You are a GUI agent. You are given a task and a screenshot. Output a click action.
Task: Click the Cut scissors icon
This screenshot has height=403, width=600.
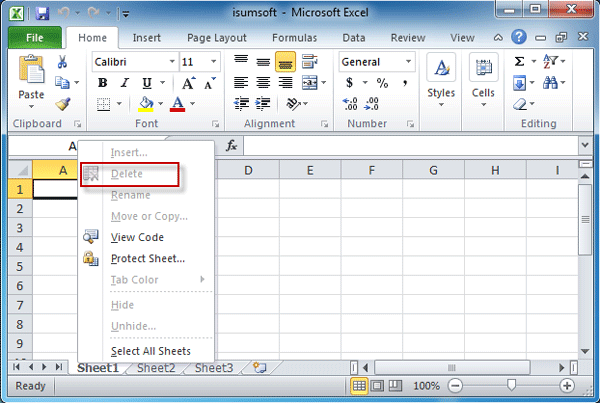point(62,62)
